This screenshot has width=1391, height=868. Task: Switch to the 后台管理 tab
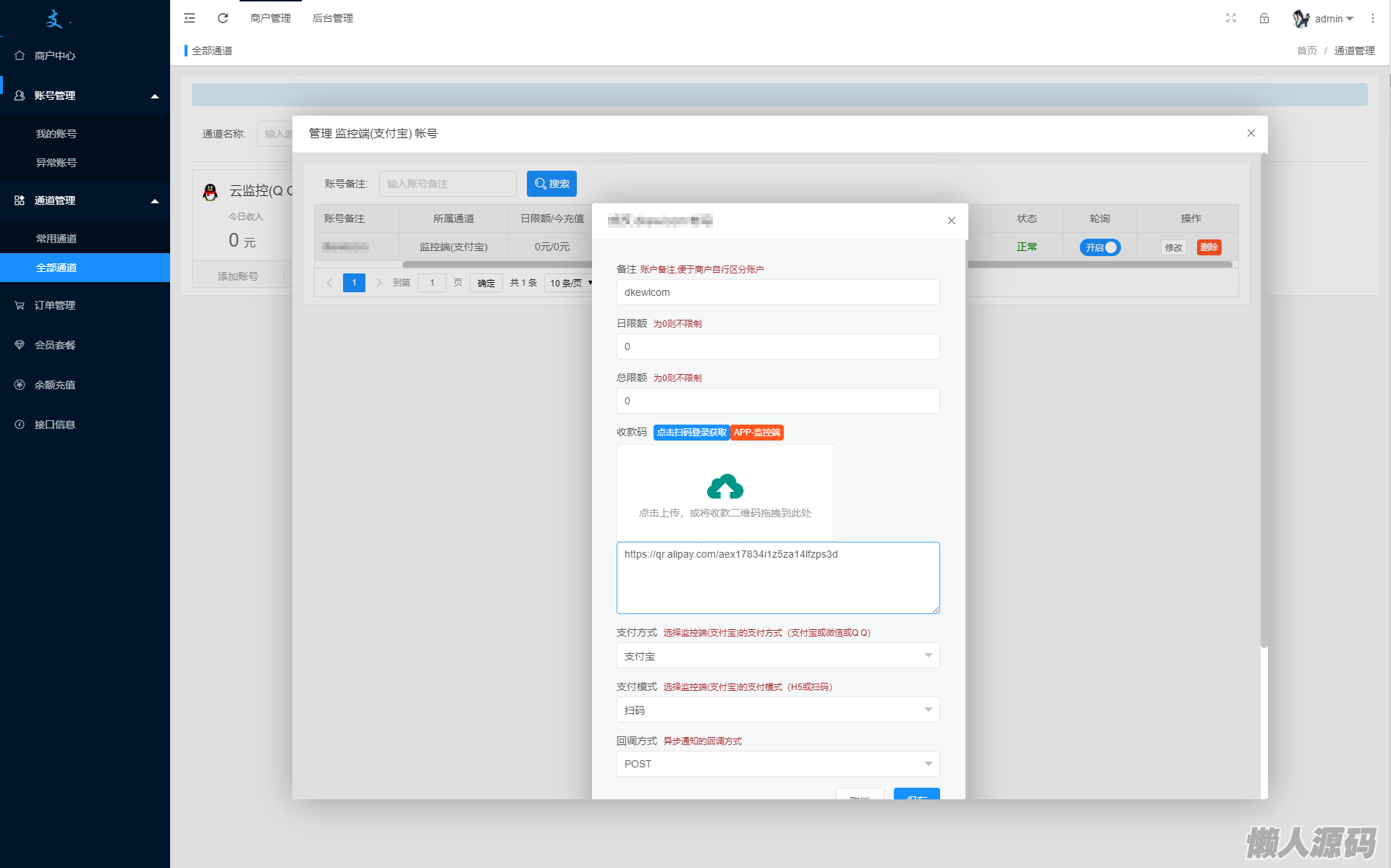pos(332,18)
